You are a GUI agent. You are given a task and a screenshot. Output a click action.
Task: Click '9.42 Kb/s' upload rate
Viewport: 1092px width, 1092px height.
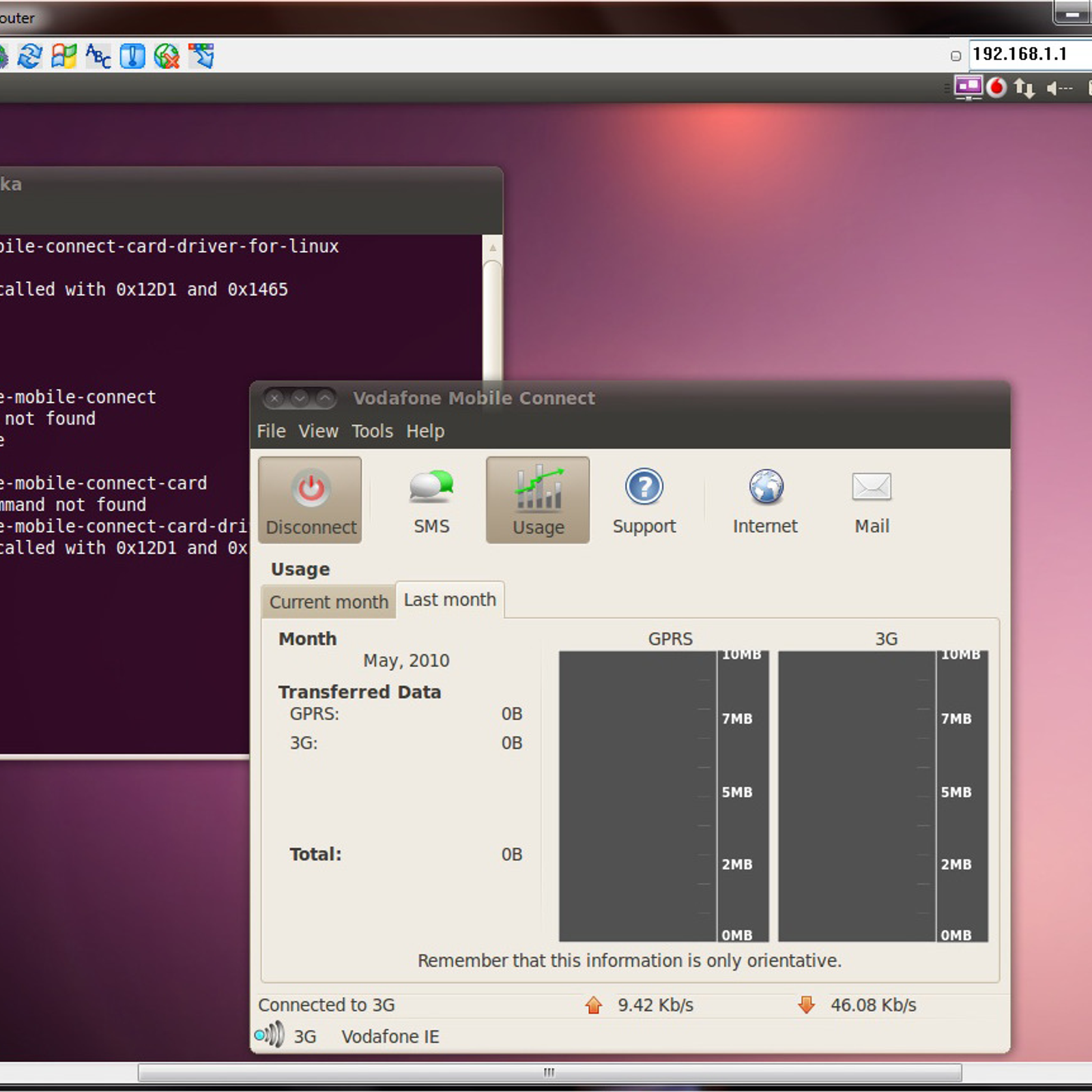coord(655,1005)
